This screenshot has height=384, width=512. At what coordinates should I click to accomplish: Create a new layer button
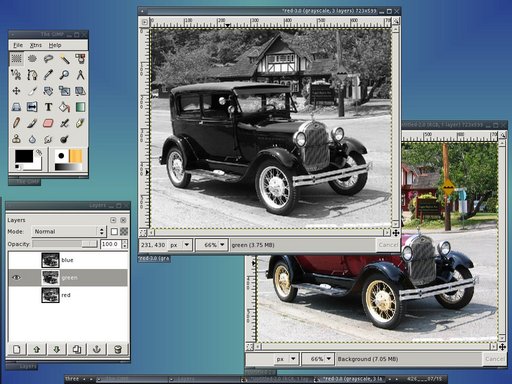17,349
